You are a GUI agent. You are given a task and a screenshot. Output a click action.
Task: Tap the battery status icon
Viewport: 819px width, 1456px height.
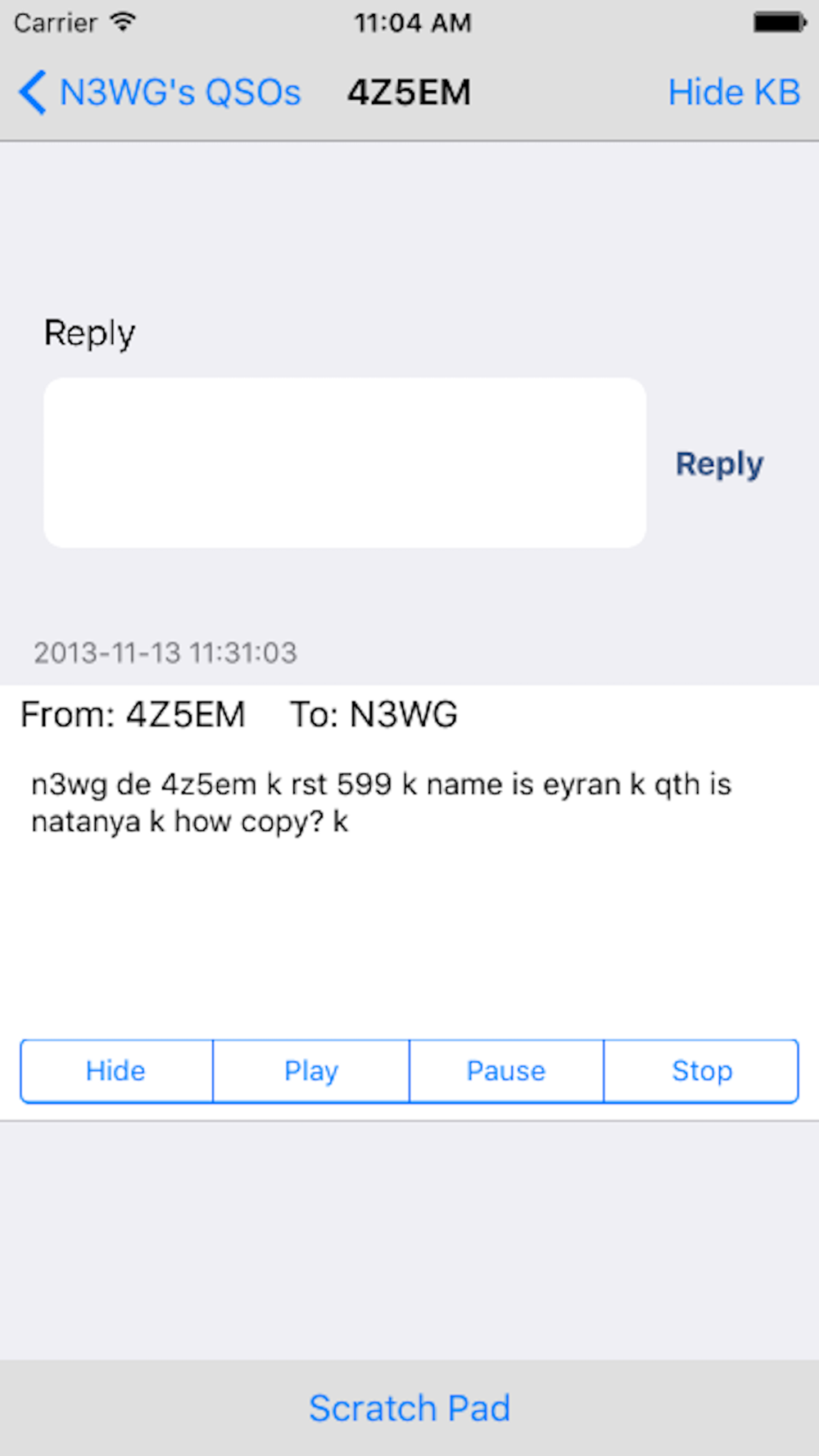780,22
